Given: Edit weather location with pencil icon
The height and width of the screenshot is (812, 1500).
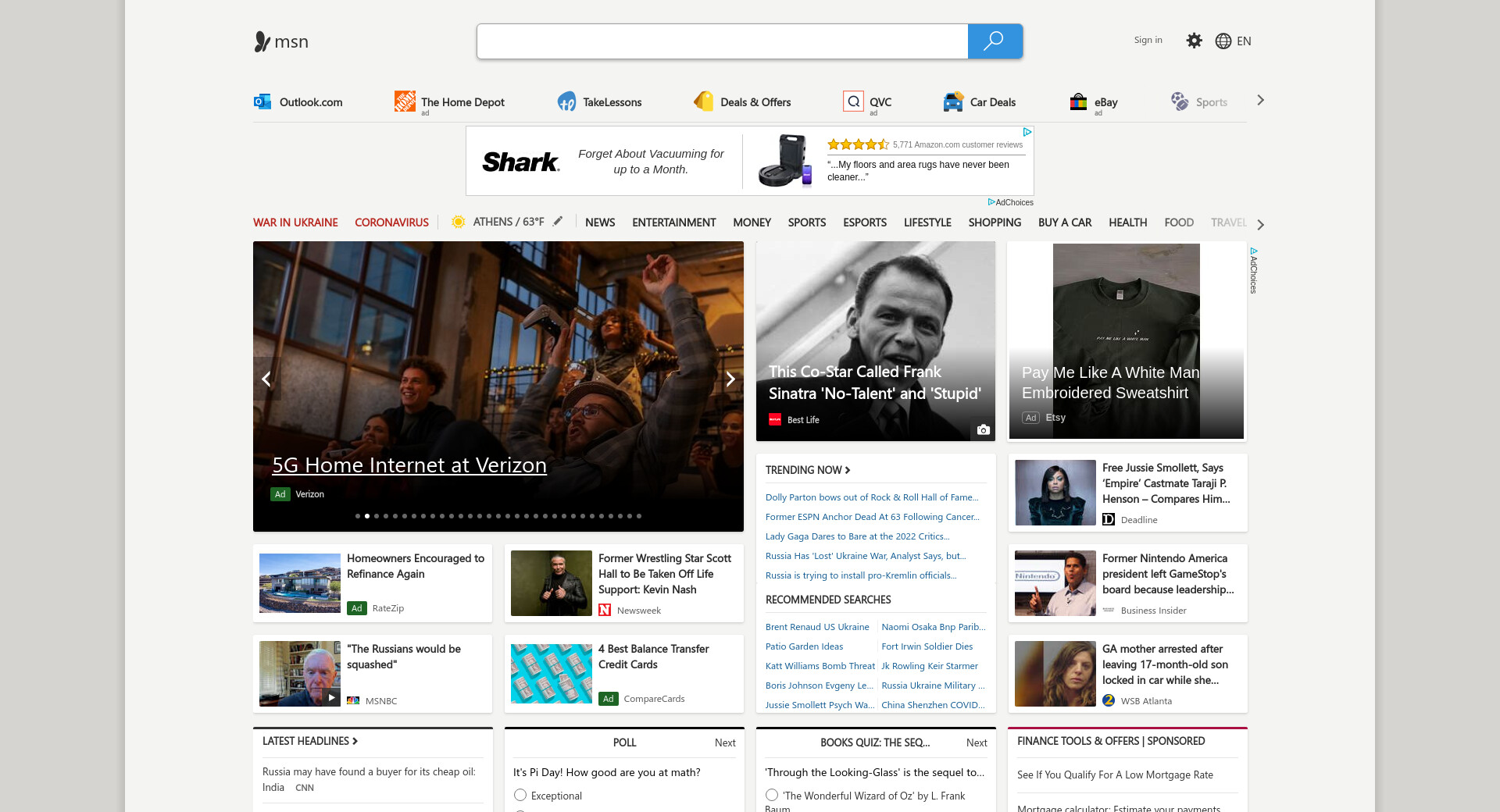Looking at the screenshot, I should [x=558, y=222].
